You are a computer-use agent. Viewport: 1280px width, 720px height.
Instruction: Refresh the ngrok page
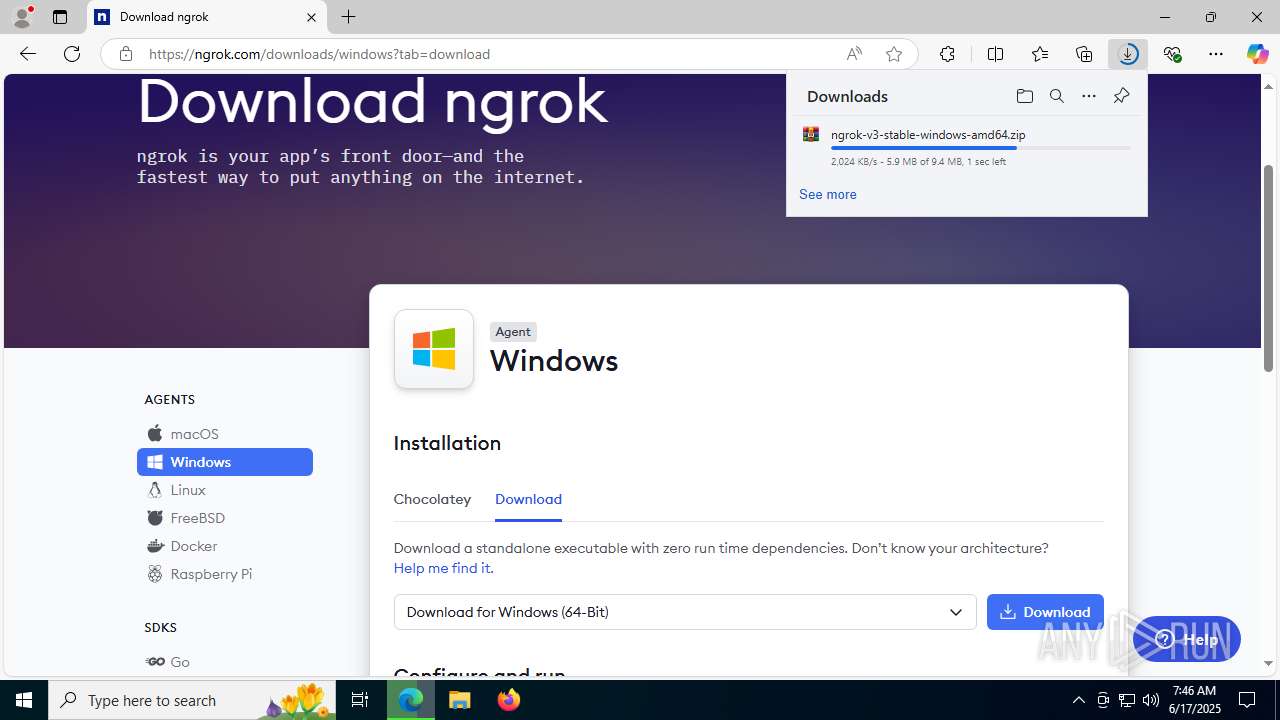(72, 54)
